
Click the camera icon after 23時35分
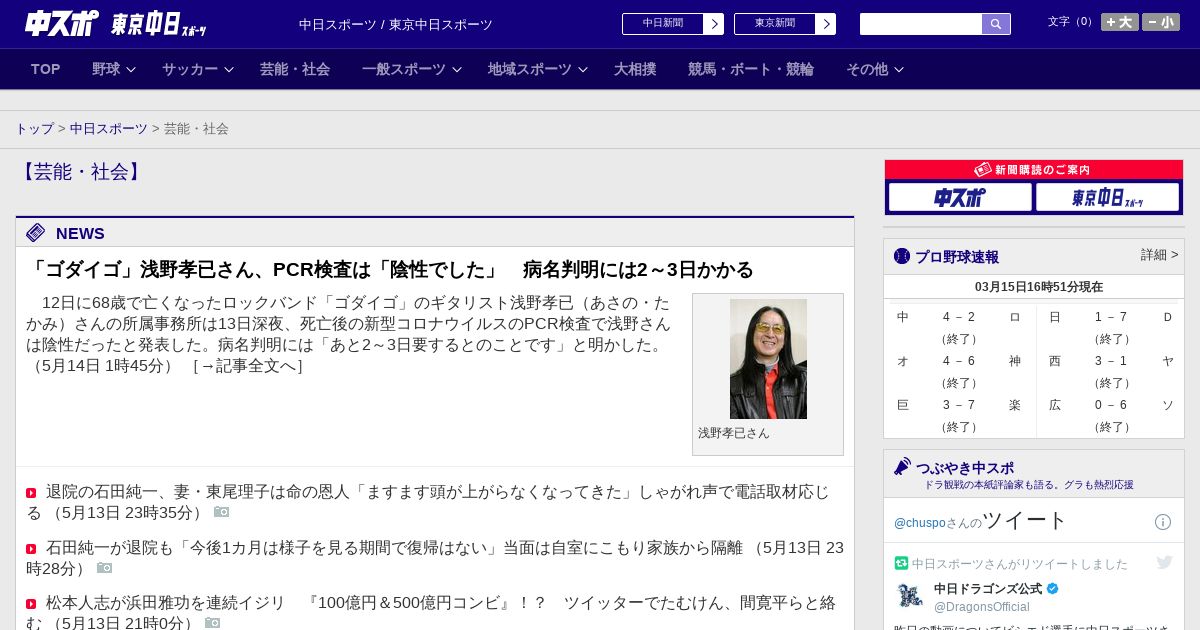(x=221, y=512)
